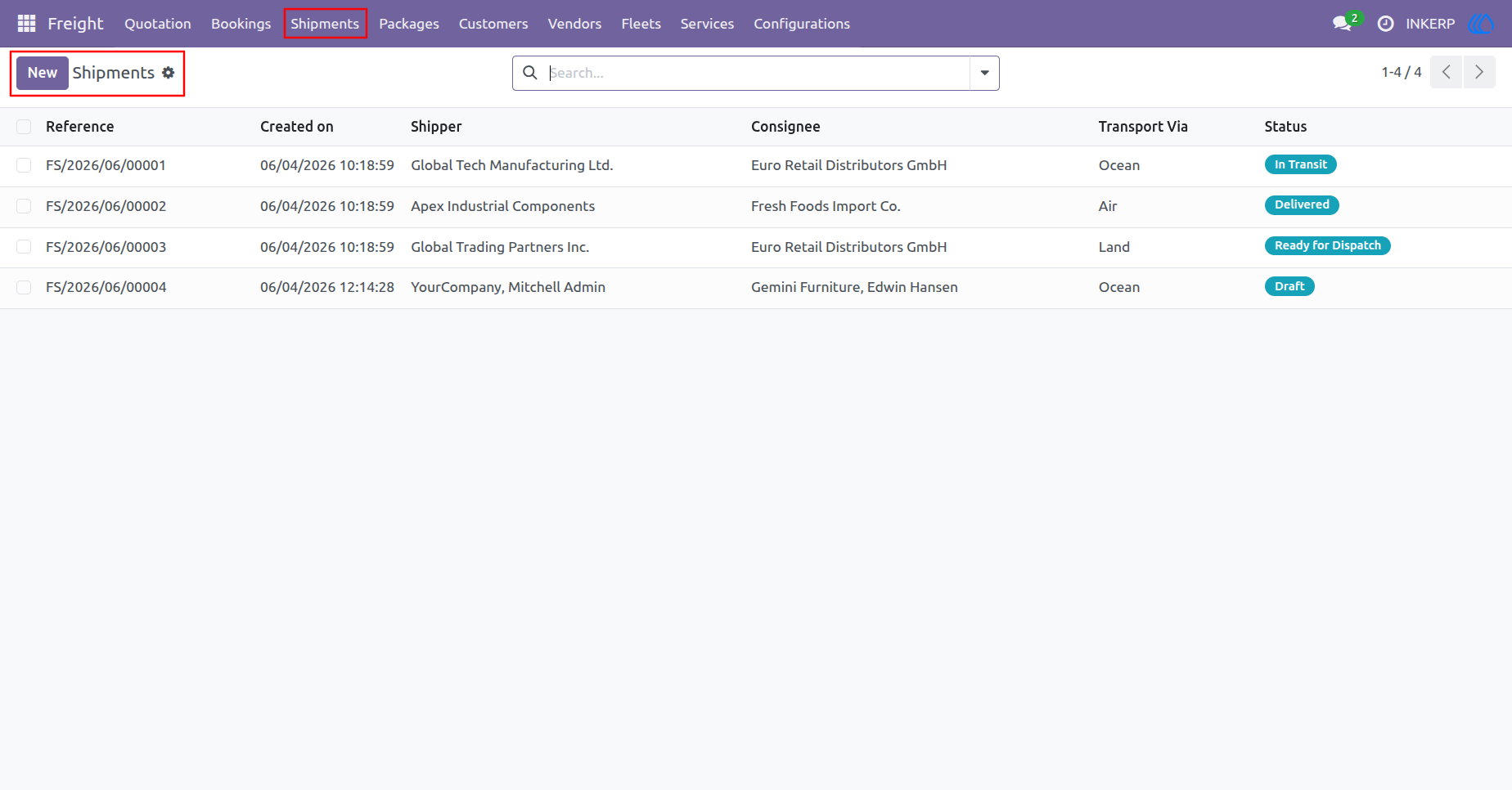
Task: Sort by the Created on column header
Action: pyautogui.click(x=297, y=127)
